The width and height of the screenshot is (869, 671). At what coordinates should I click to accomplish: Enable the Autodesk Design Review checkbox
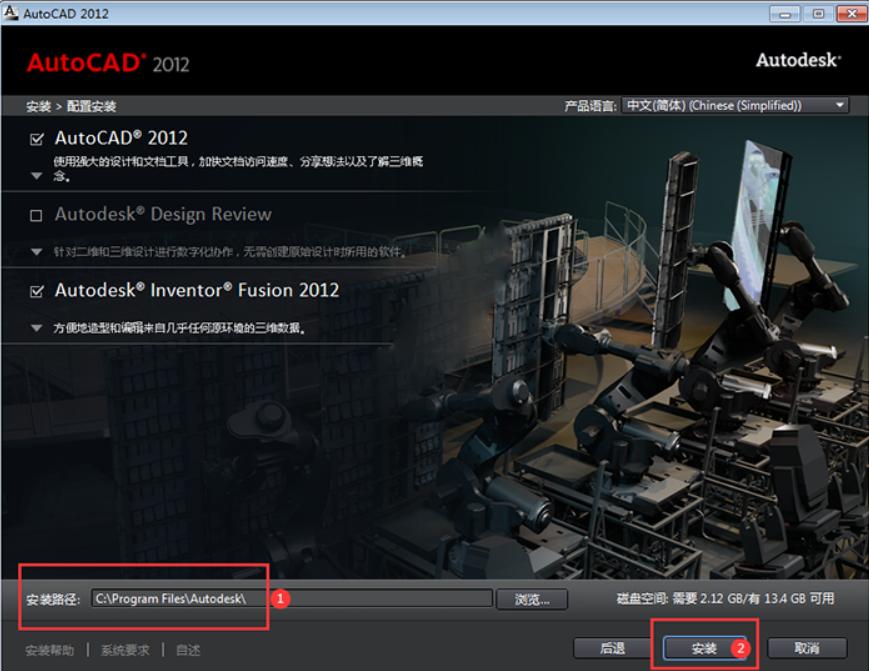click(36, 216)
